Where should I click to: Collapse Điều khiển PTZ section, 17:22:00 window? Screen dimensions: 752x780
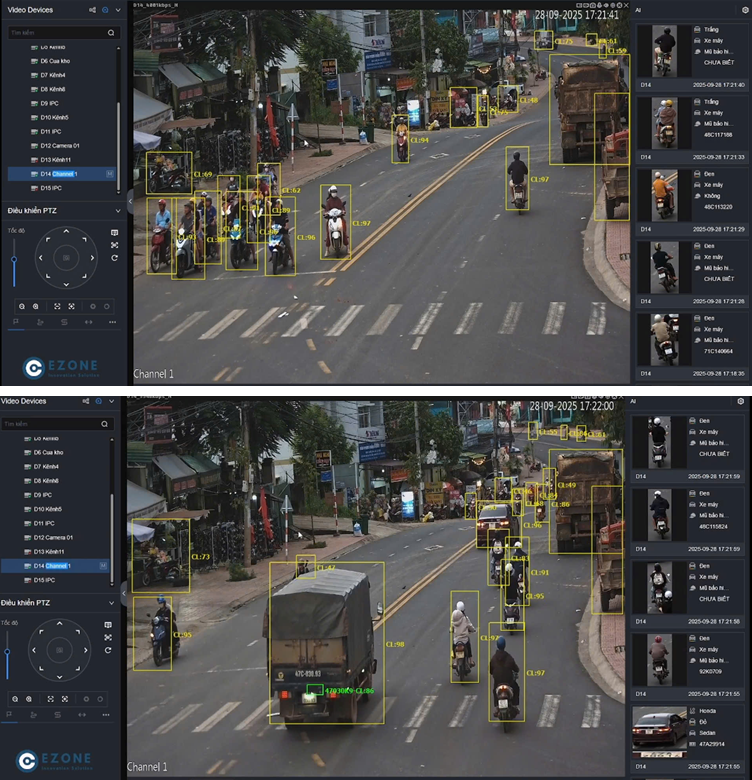pyautogui.click(x=111, y=603)
